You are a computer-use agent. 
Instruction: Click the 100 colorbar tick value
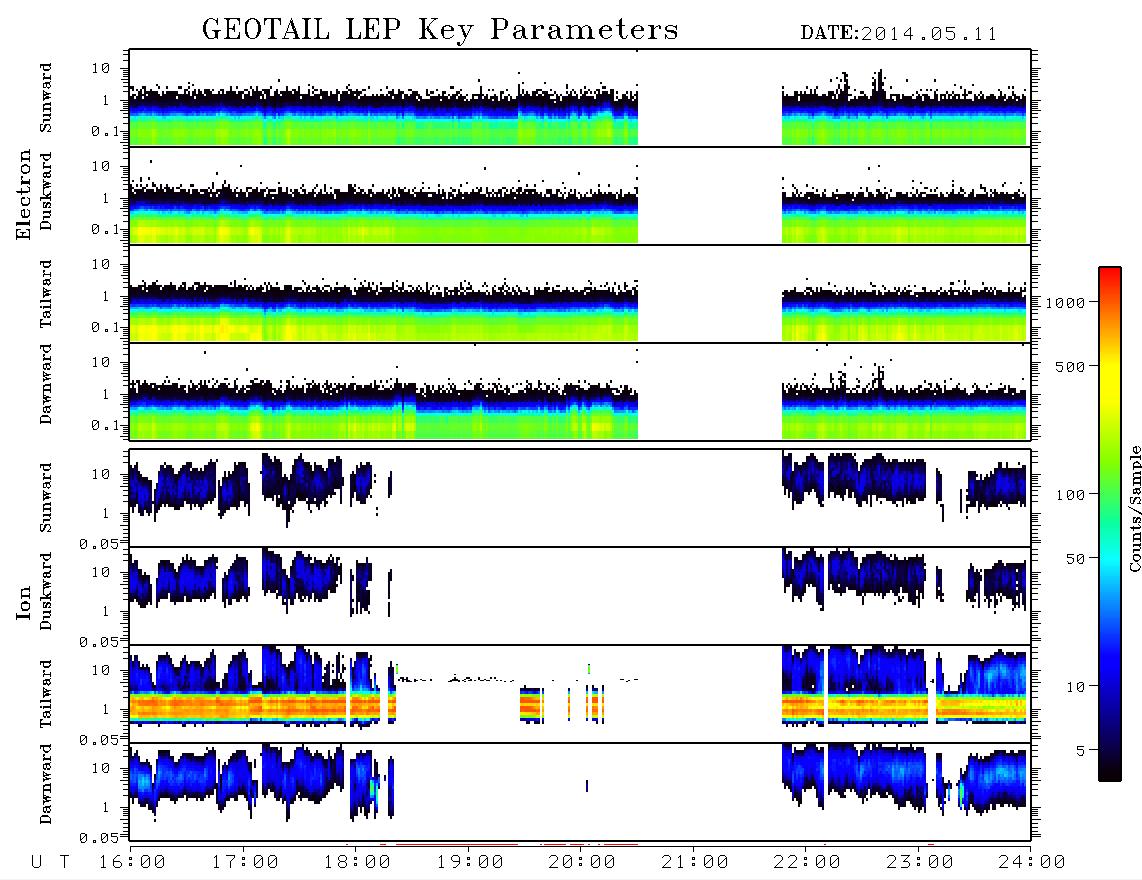(x=1071, y=495)
